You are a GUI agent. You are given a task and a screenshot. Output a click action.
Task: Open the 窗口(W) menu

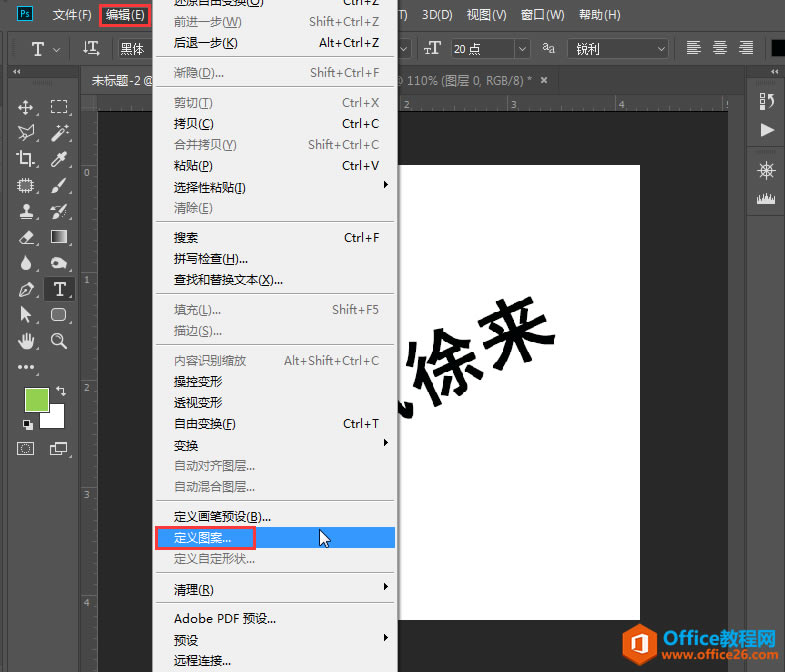click(x=542, y=15)
